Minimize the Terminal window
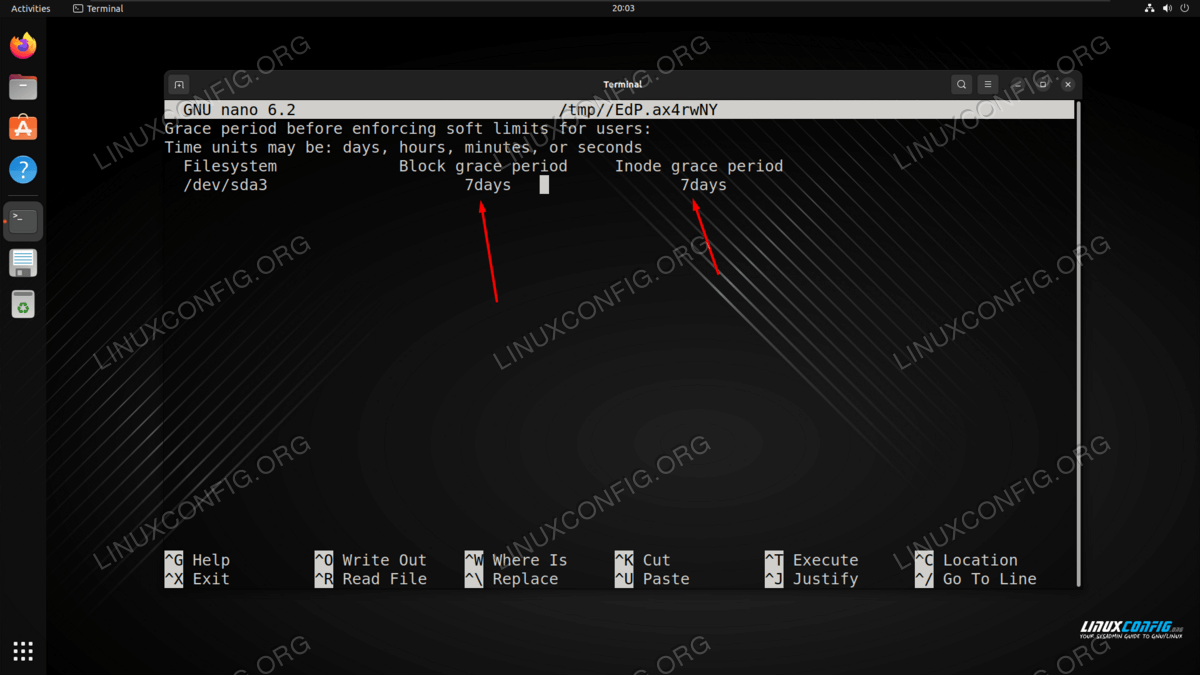This screenshot has height=675, width=1200. tap(1018, 85)
